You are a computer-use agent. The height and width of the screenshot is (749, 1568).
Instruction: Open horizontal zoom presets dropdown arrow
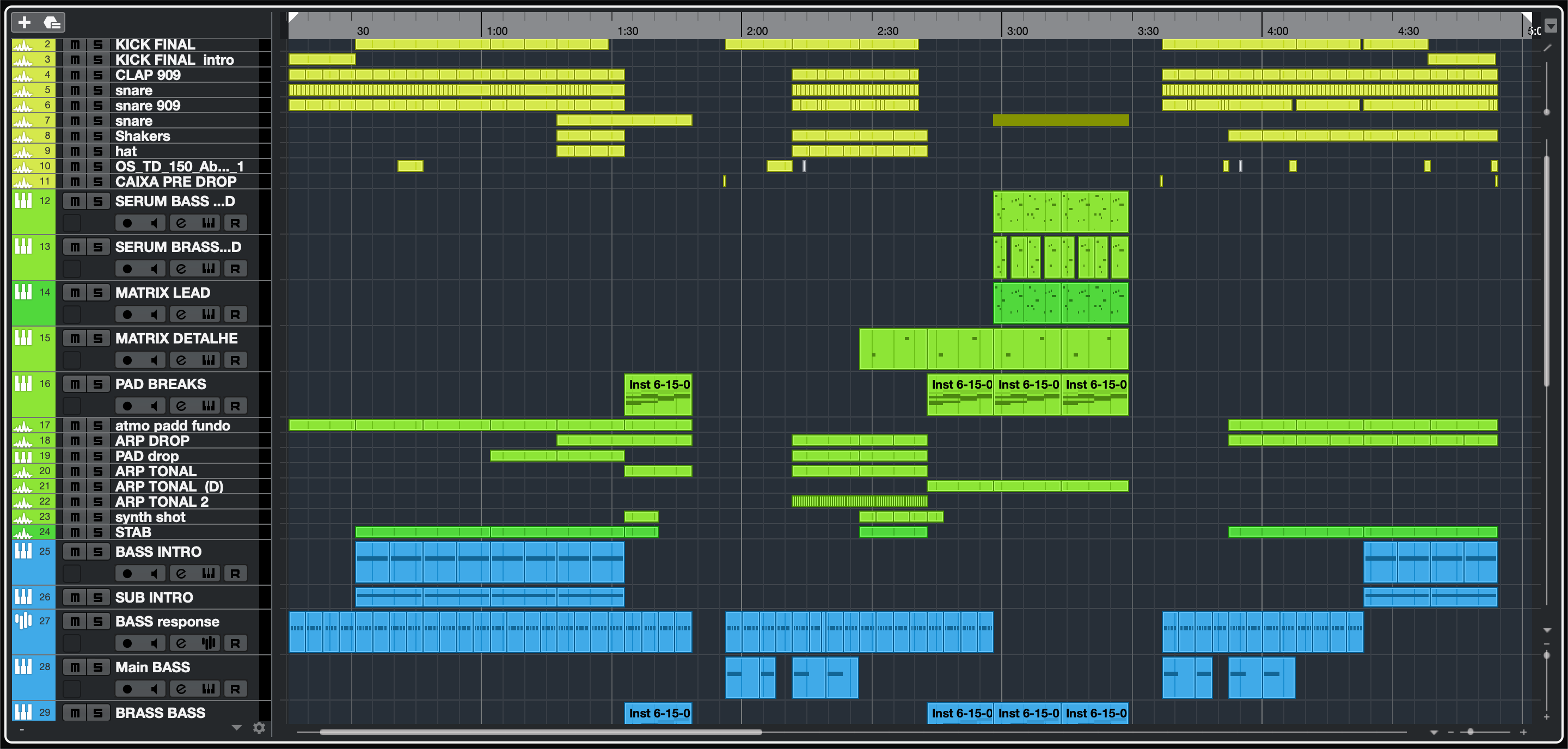pos(1434,732)
